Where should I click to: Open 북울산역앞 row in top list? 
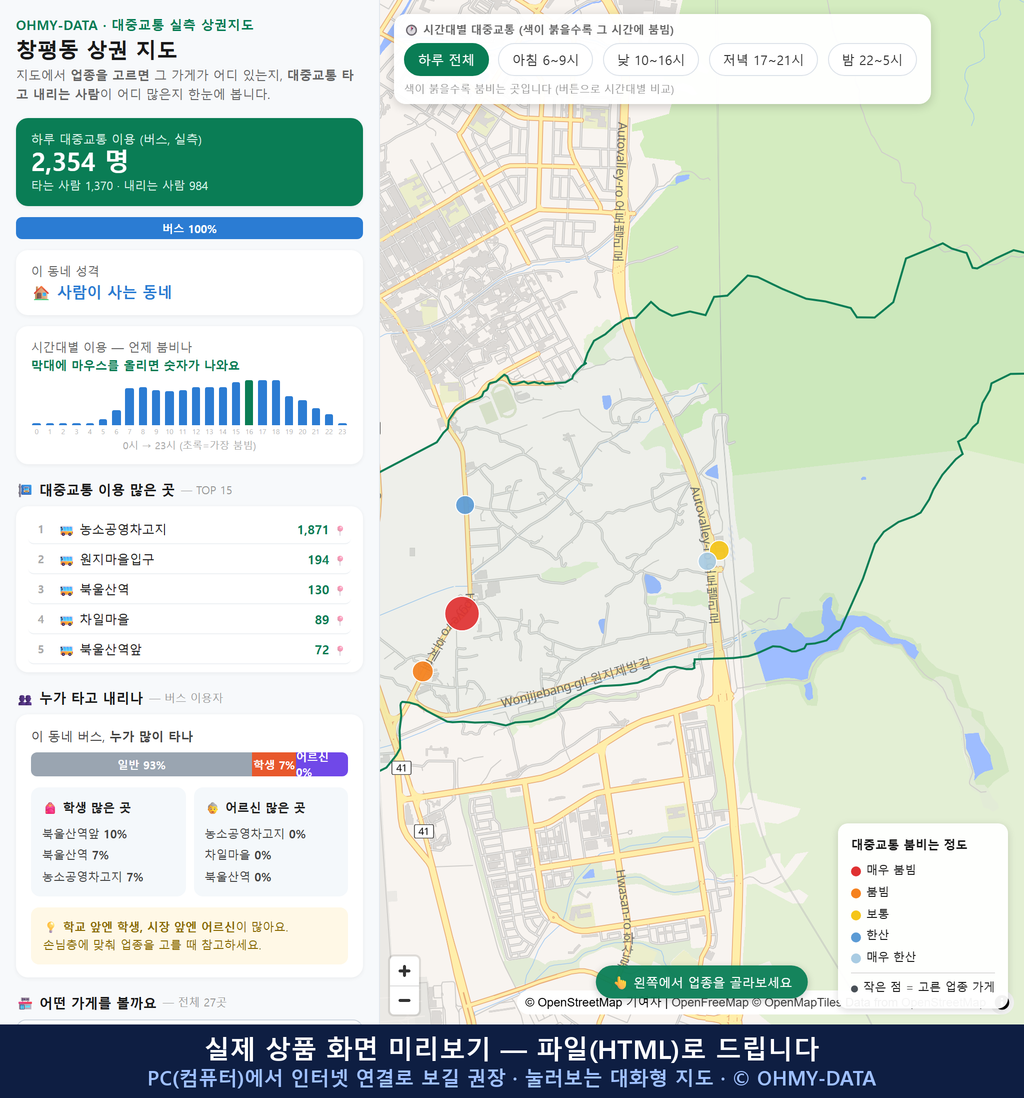pos(189,650)
